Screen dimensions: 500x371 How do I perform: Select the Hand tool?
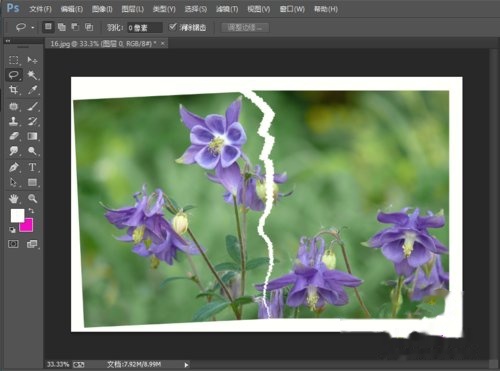tap(14, 199)
